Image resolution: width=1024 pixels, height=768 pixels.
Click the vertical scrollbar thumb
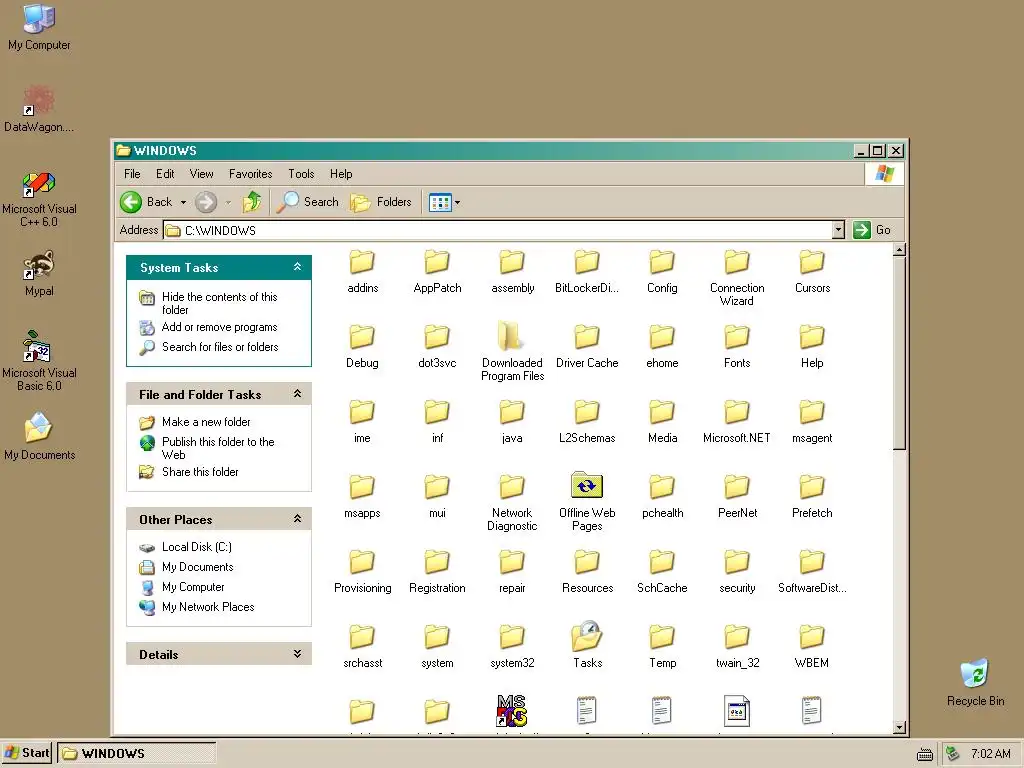[x=899, y=353]
